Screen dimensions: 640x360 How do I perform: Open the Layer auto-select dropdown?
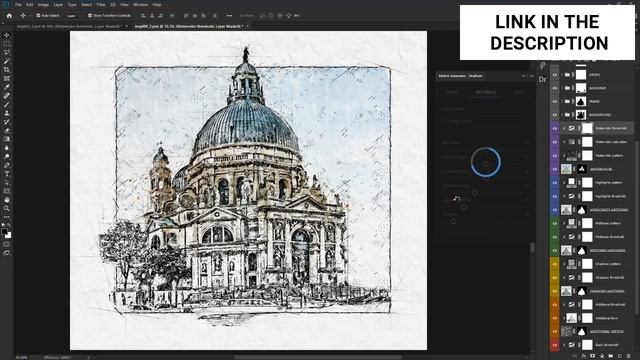73,16
